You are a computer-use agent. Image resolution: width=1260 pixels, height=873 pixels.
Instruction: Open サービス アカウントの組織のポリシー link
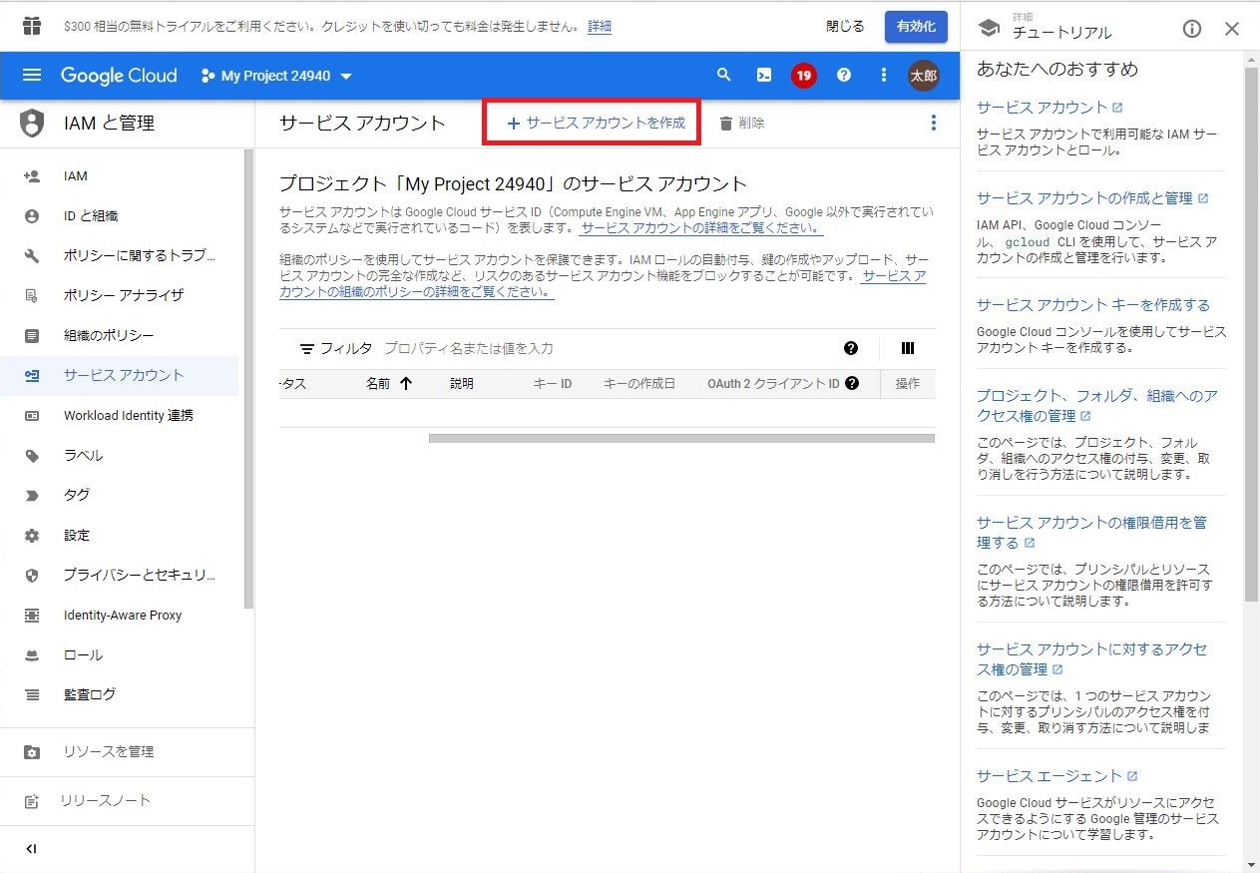click(x=602, y=283)
